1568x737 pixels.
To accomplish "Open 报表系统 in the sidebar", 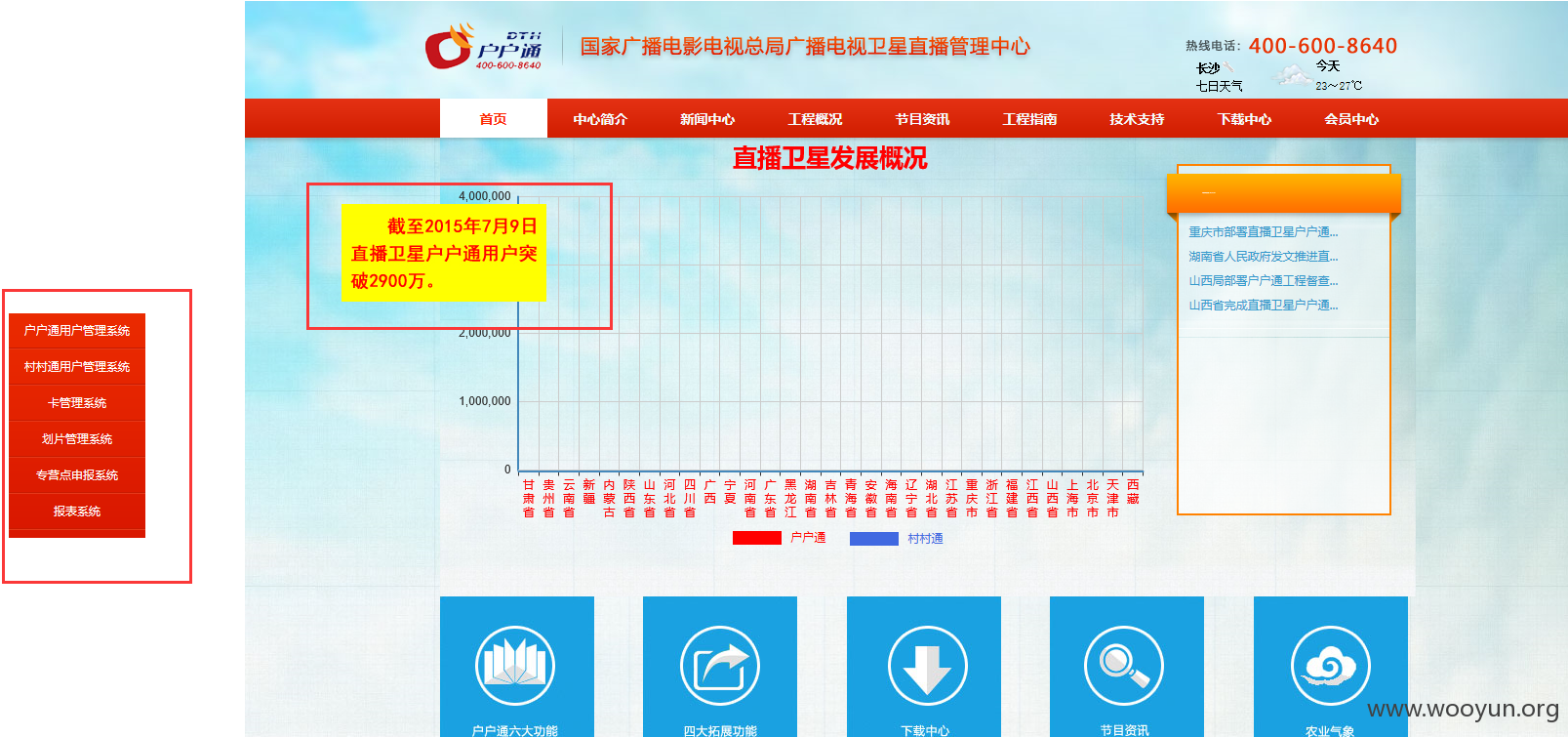I will click(x=77, y=512).
